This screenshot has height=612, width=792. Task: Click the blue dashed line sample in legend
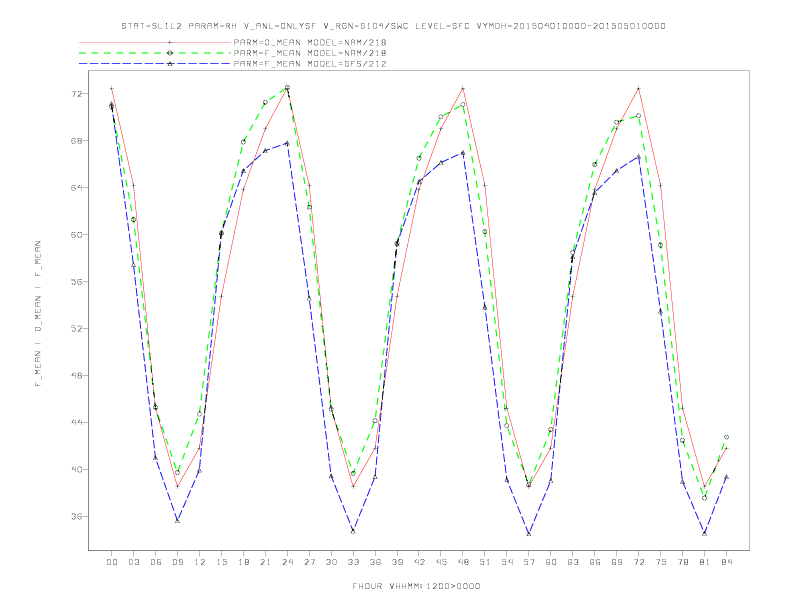155,64
